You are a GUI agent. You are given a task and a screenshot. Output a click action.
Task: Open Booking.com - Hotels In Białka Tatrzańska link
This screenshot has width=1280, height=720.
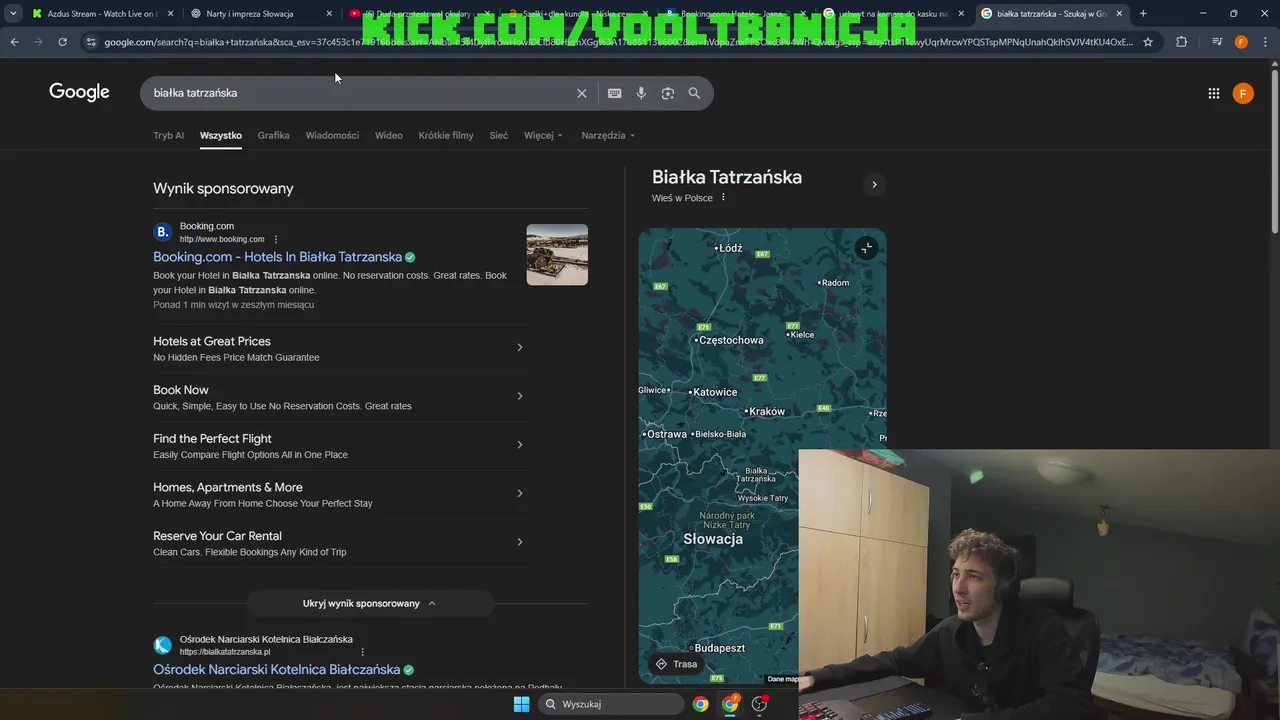tap(277, 257)
